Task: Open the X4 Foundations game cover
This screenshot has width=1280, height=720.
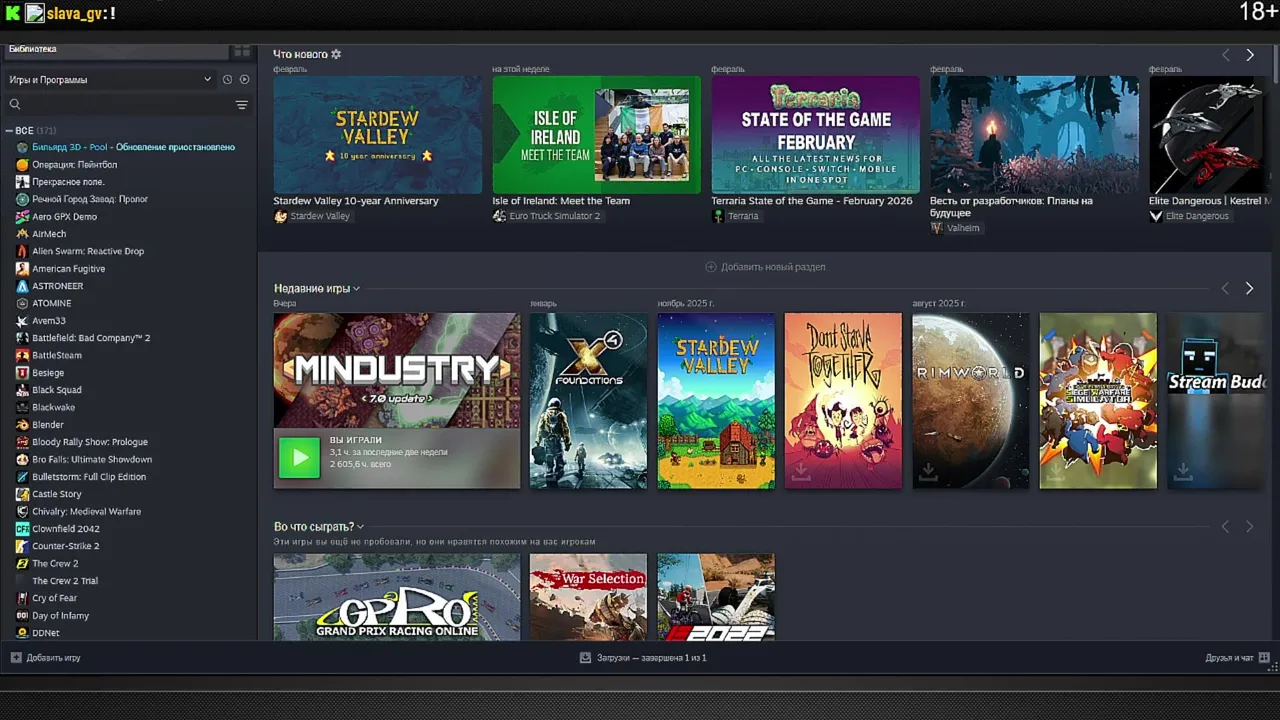Action: [x=588, y=401]
